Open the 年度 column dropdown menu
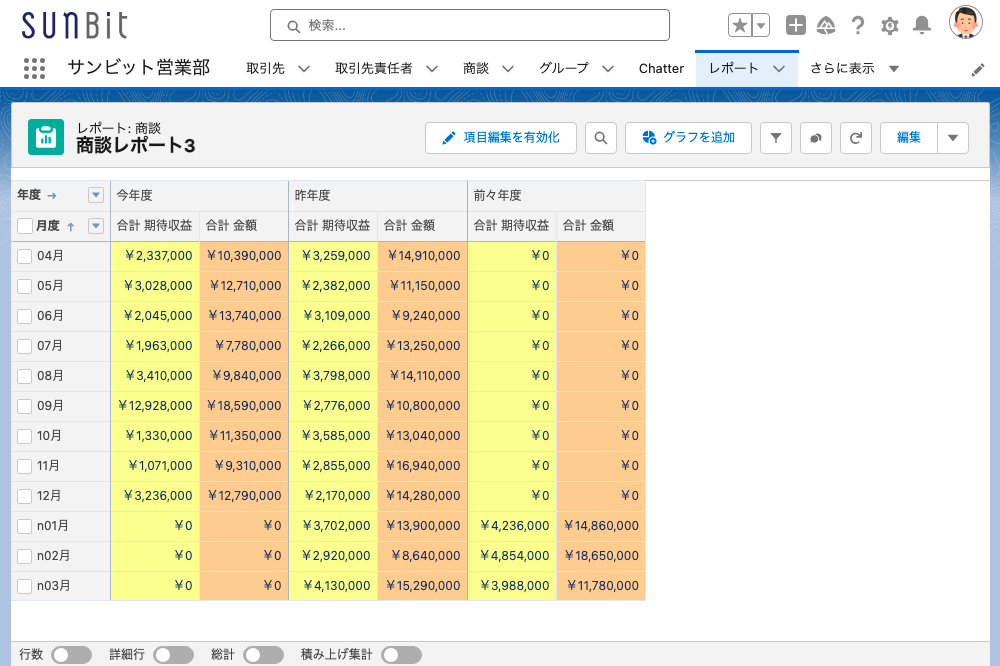This screenshot has width=1000, height=666. coord(96,195)
